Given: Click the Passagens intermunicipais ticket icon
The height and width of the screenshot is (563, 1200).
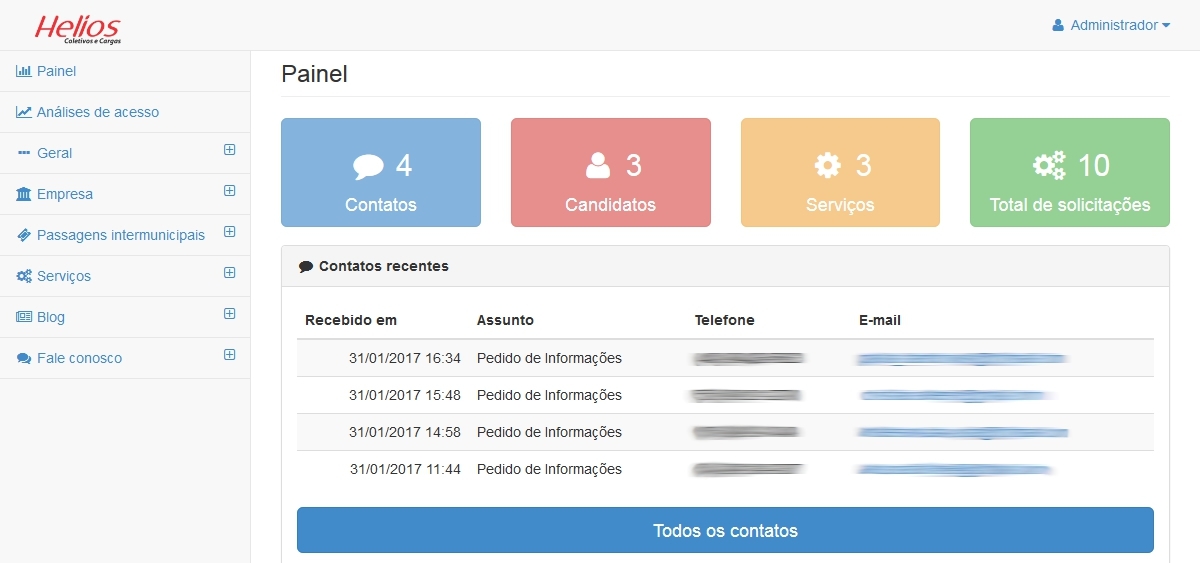Looking at the screenshot, I should tap(24, 235).
